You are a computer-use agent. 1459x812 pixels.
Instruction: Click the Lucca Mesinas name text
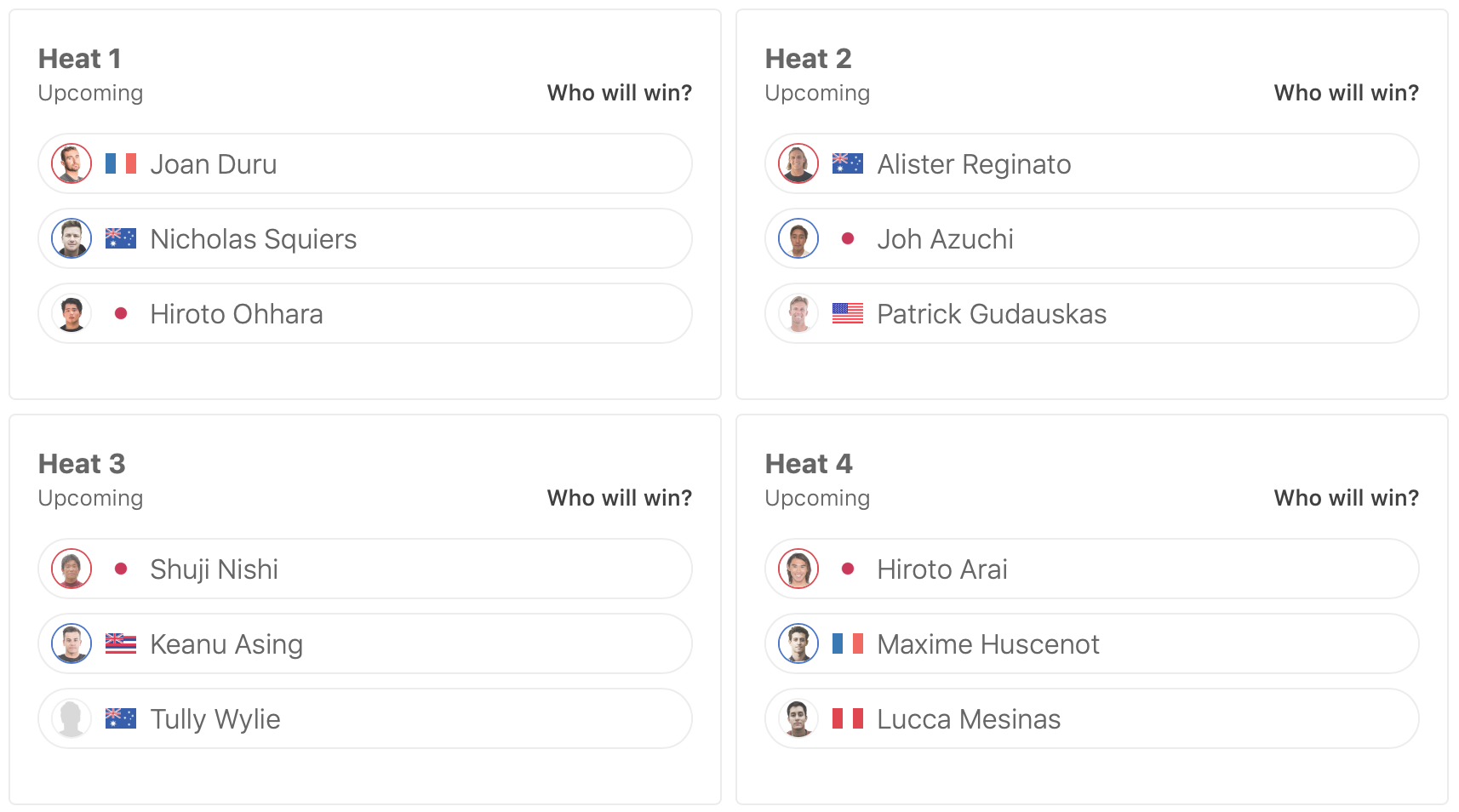969,719
